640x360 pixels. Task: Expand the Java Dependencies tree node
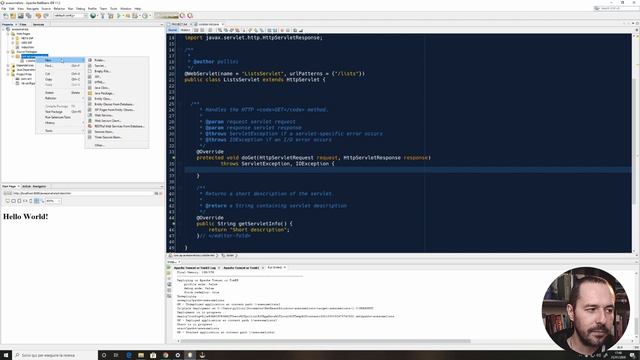coord(8,70)
